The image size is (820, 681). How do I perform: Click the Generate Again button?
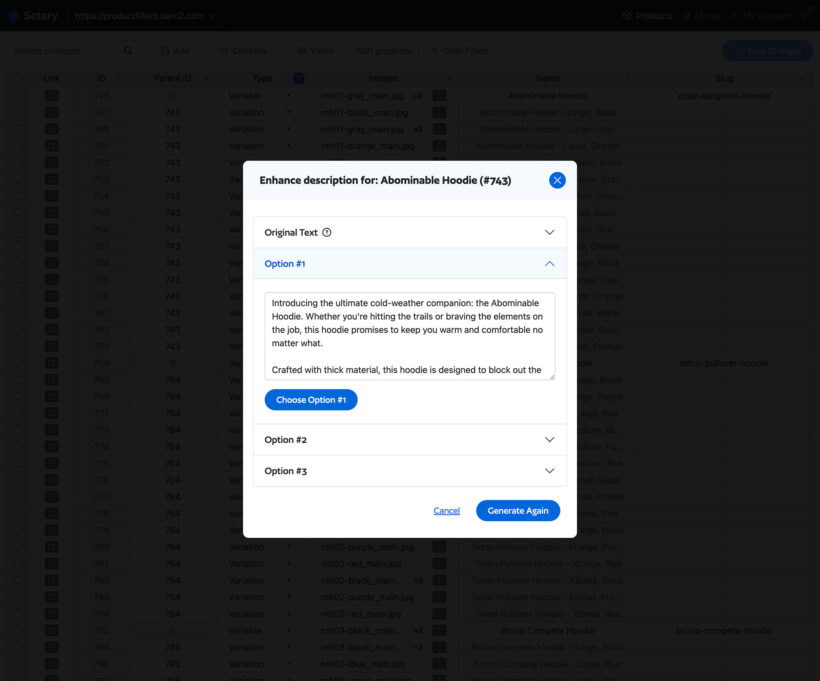518,510
